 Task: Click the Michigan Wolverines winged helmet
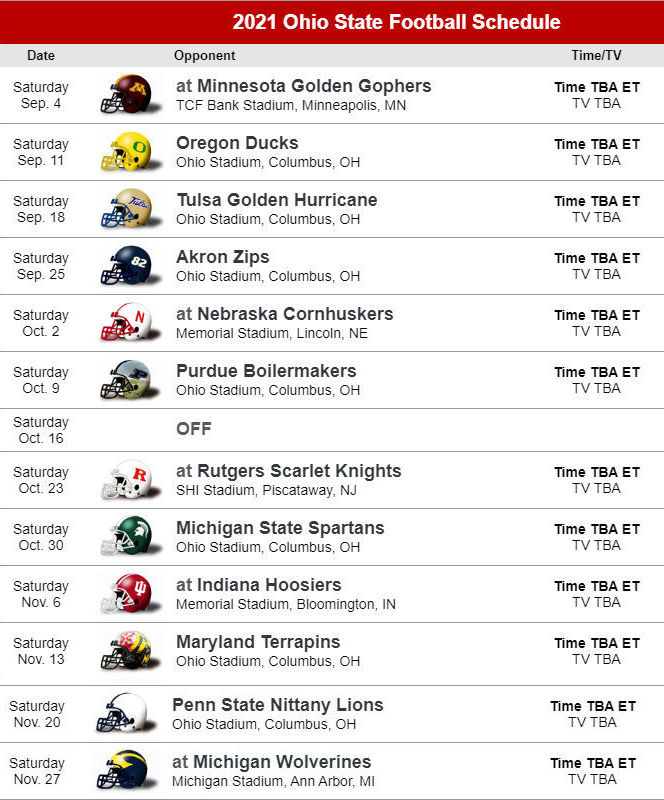[127, 770]
